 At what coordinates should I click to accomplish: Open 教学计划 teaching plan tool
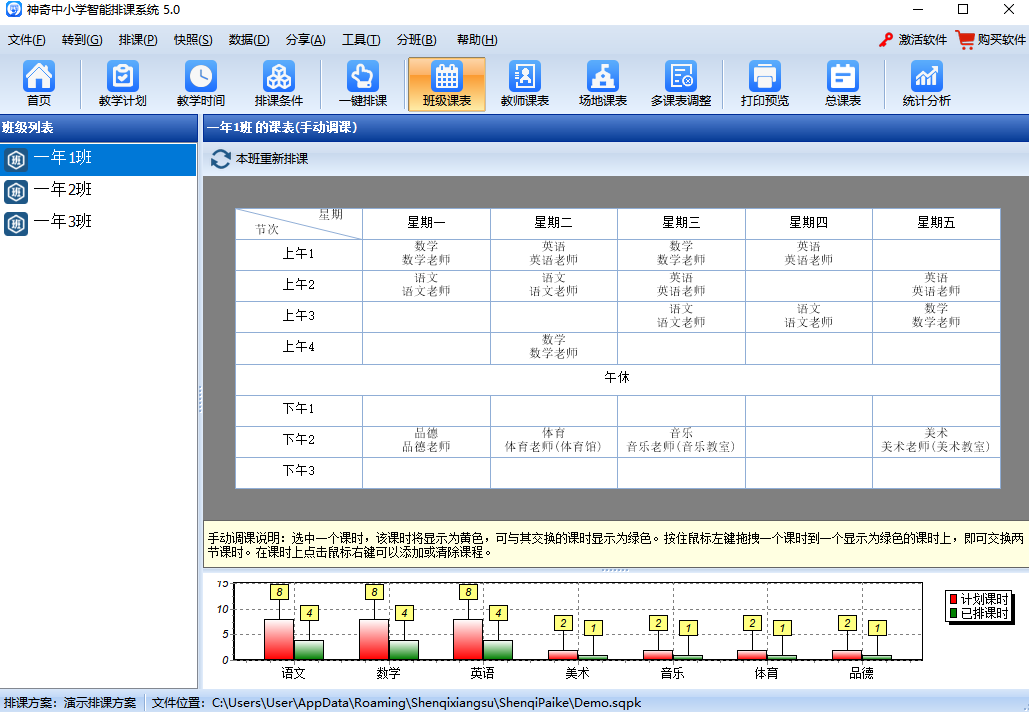[122, 84]
